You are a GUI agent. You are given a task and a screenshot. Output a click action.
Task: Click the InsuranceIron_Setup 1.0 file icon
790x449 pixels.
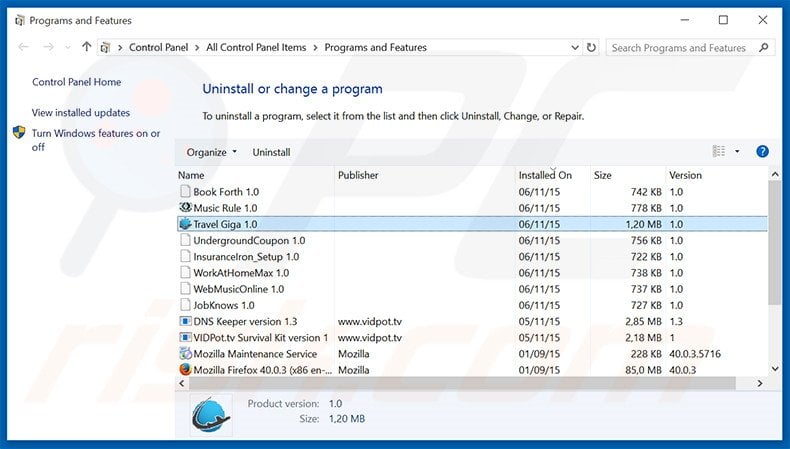pos(185,256)
